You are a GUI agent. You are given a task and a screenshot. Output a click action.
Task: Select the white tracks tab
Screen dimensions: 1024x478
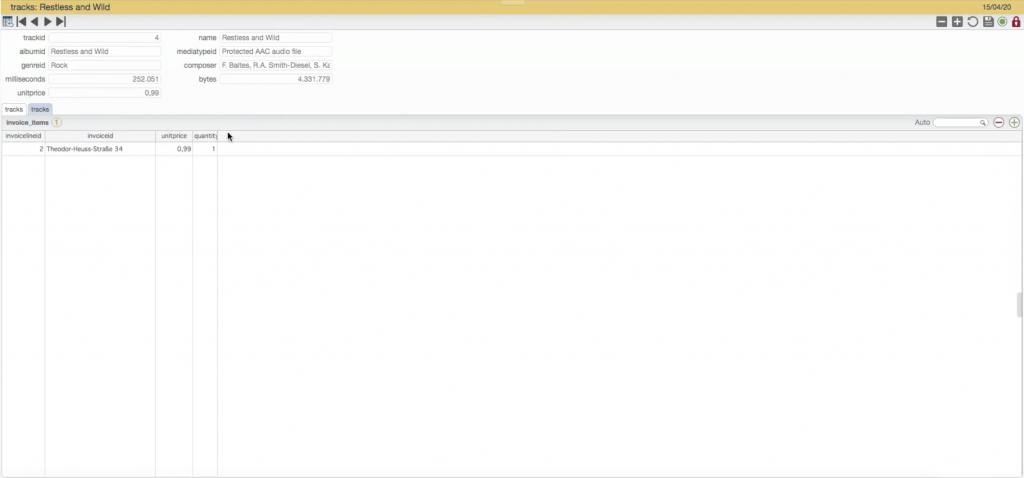click(x=14, y=110)
